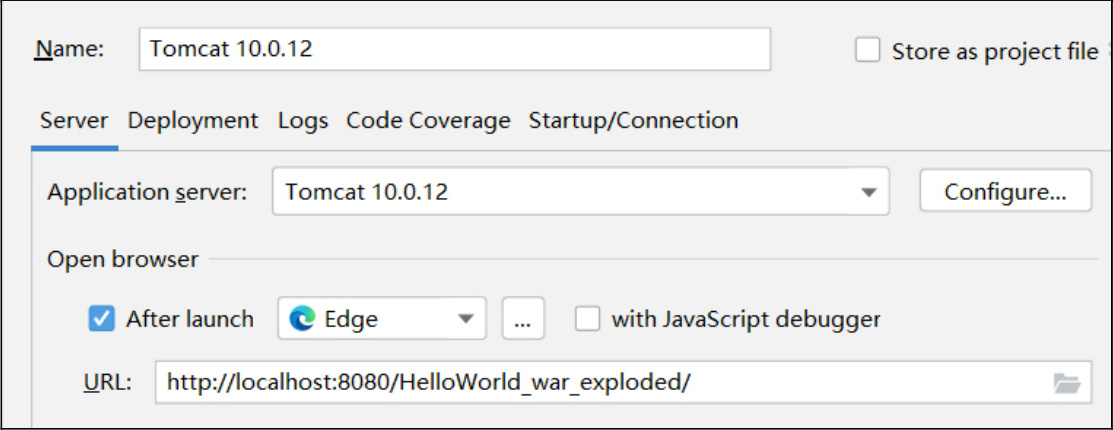Click the ellipsis button beside the browser dropdown
Viewport: 1113px width, 430px height.
tap(522, 320)
